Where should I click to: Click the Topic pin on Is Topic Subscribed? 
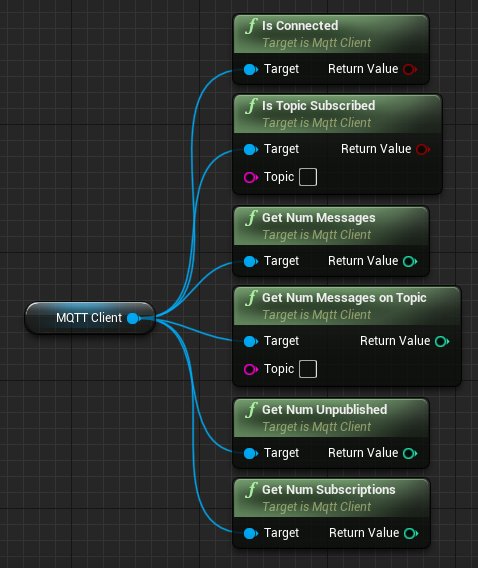point(251,177)
